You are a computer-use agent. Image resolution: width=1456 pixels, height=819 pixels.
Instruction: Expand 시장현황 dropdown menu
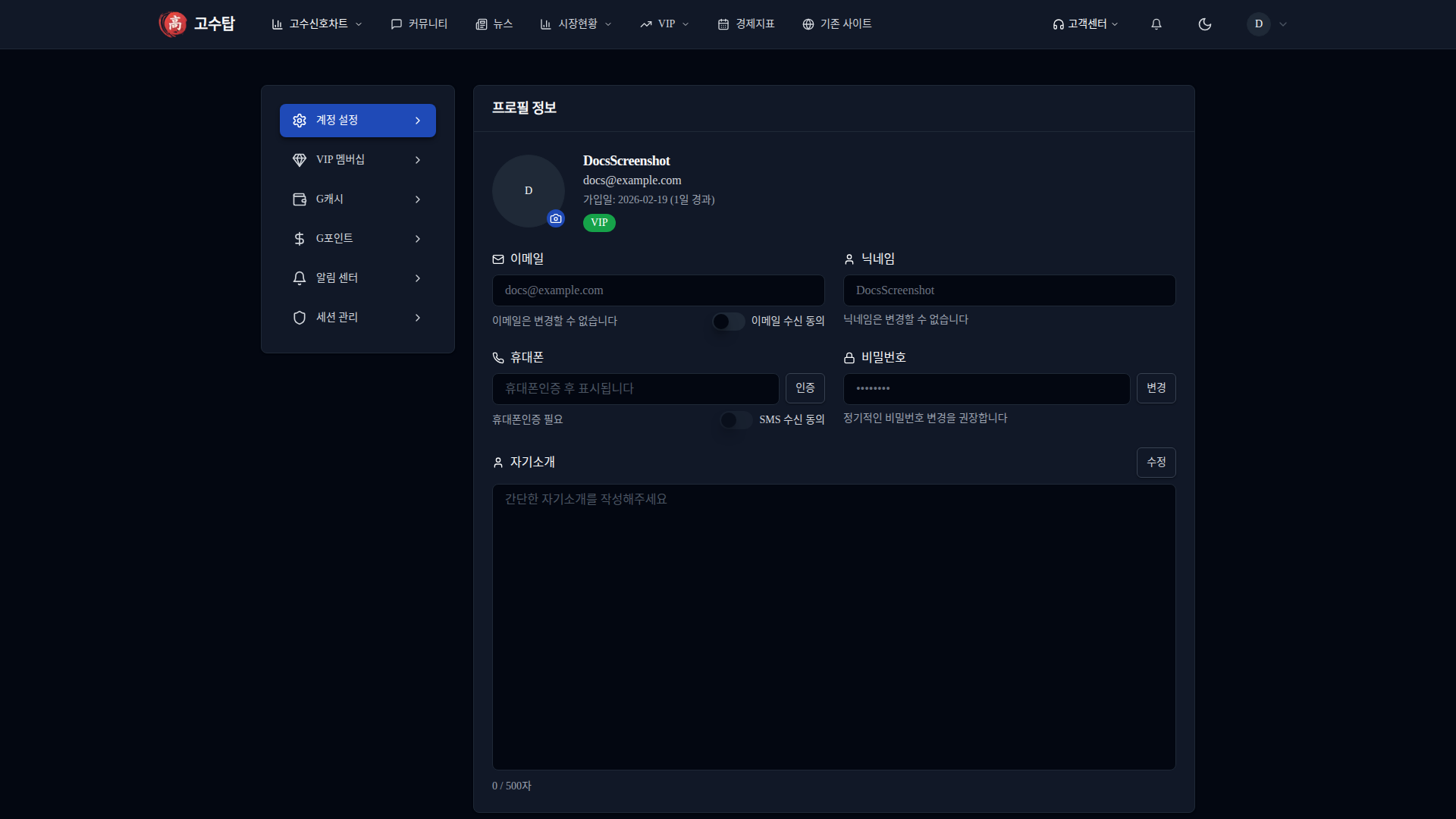(576, 24)
